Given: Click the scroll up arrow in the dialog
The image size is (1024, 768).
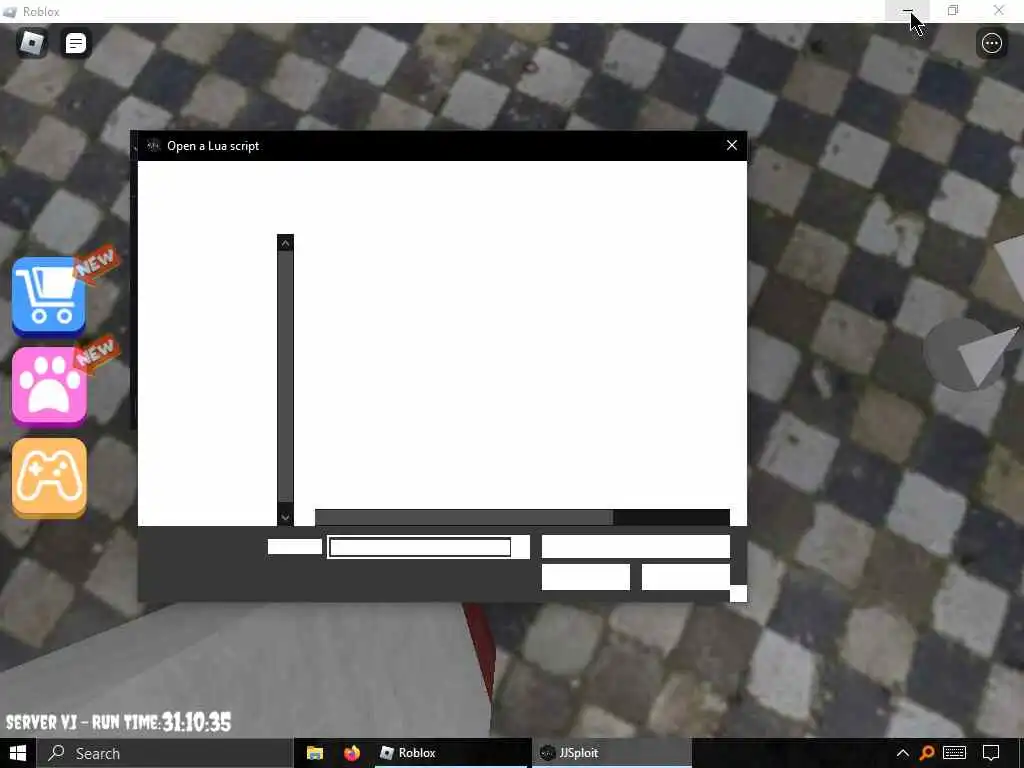Looking at the screenshot, I should pos(285,242).
